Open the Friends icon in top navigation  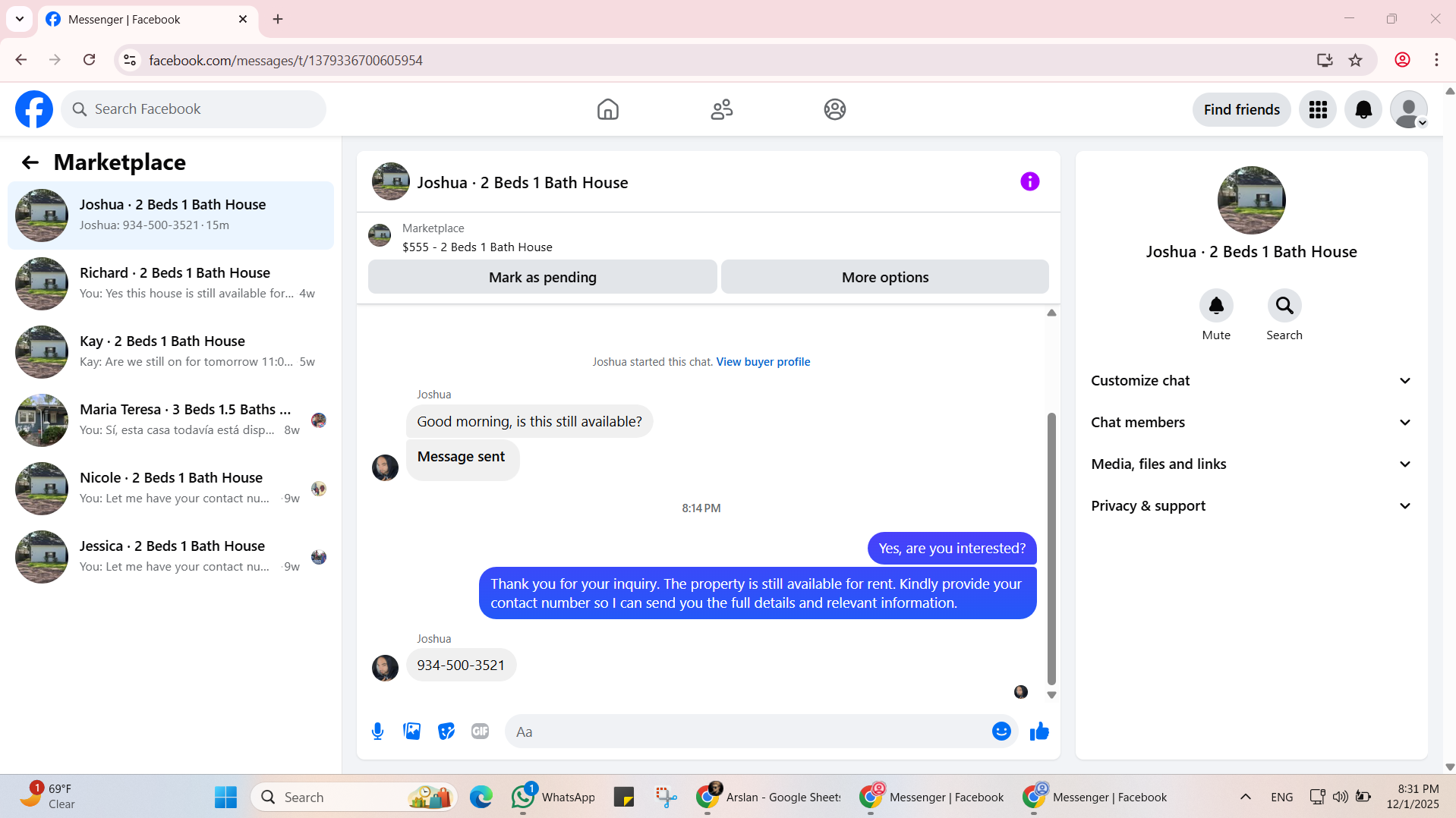pyautogui.click(x=721, y=109)
